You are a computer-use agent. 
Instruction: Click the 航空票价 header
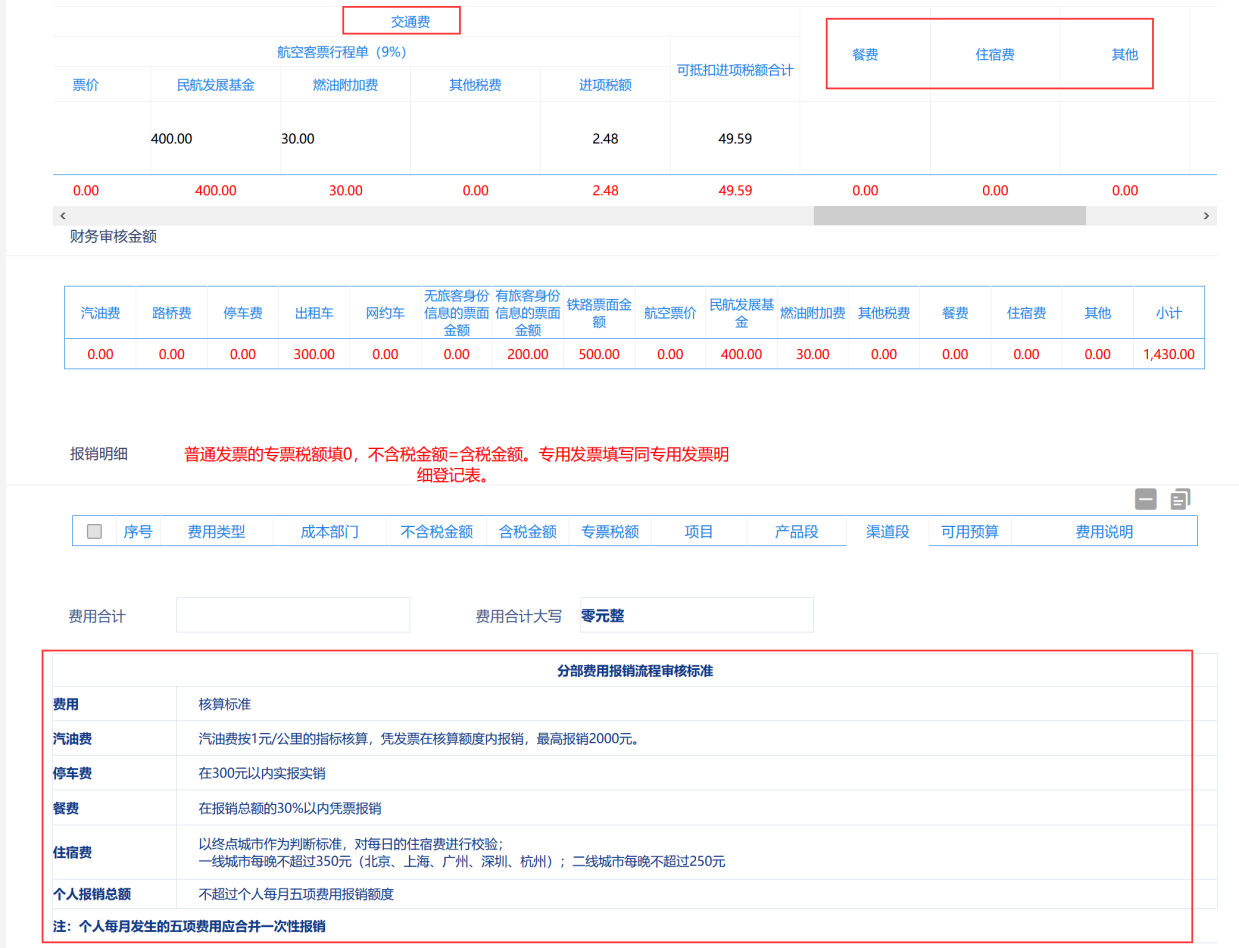tap(670, 313)
